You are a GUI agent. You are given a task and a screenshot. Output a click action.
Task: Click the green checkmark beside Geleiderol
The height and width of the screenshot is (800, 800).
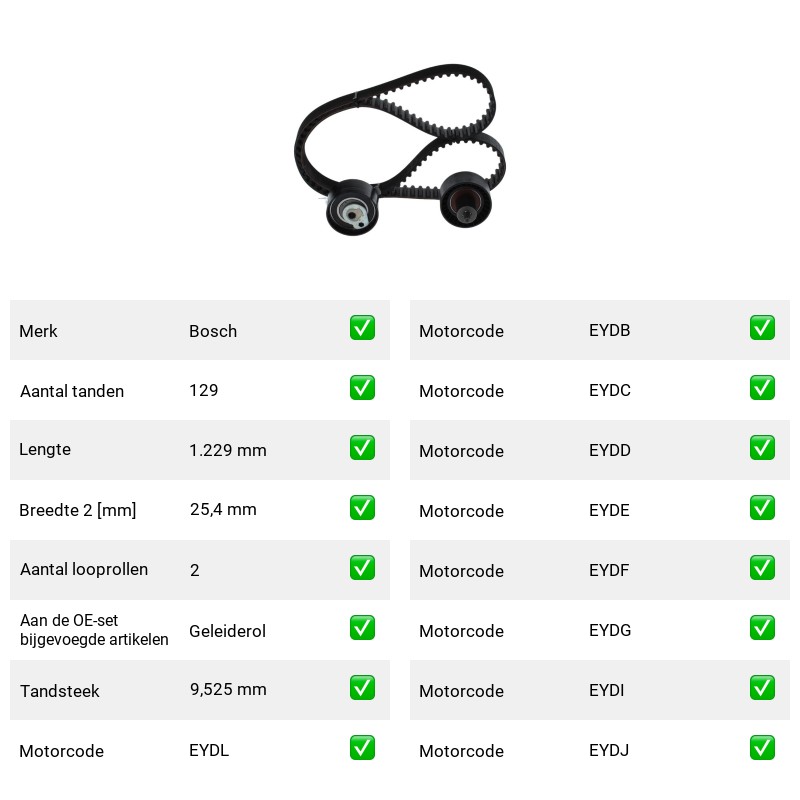[x=362, y=628]
